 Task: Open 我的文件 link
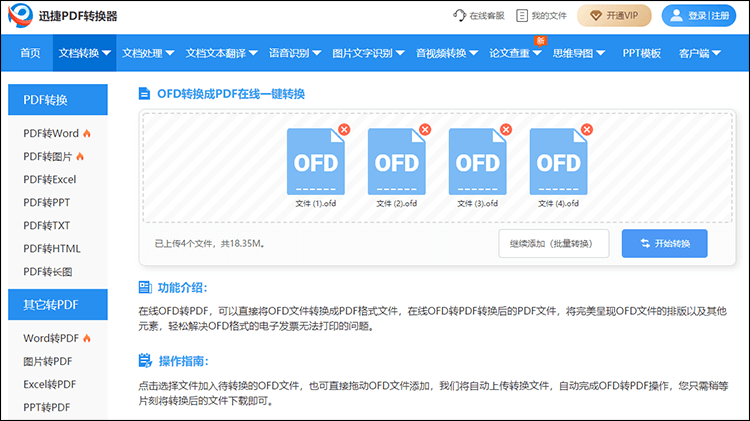pos(541,16)
